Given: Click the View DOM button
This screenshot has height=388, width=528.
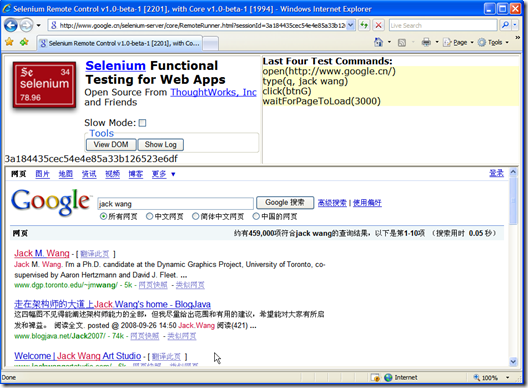Looking at the screenshot, I should click(111, 144).
